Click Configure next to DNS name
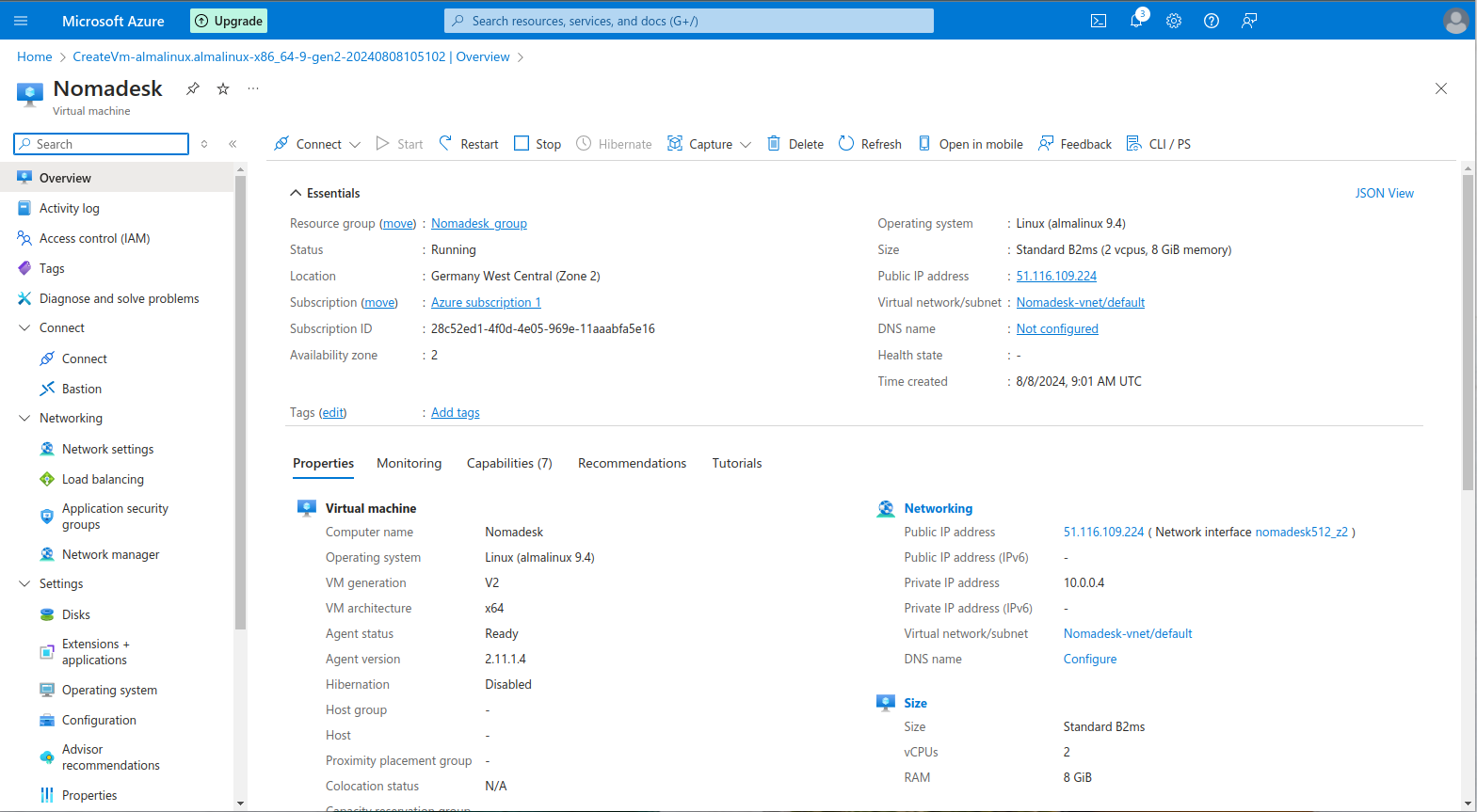 click(x=1090, y=659)
